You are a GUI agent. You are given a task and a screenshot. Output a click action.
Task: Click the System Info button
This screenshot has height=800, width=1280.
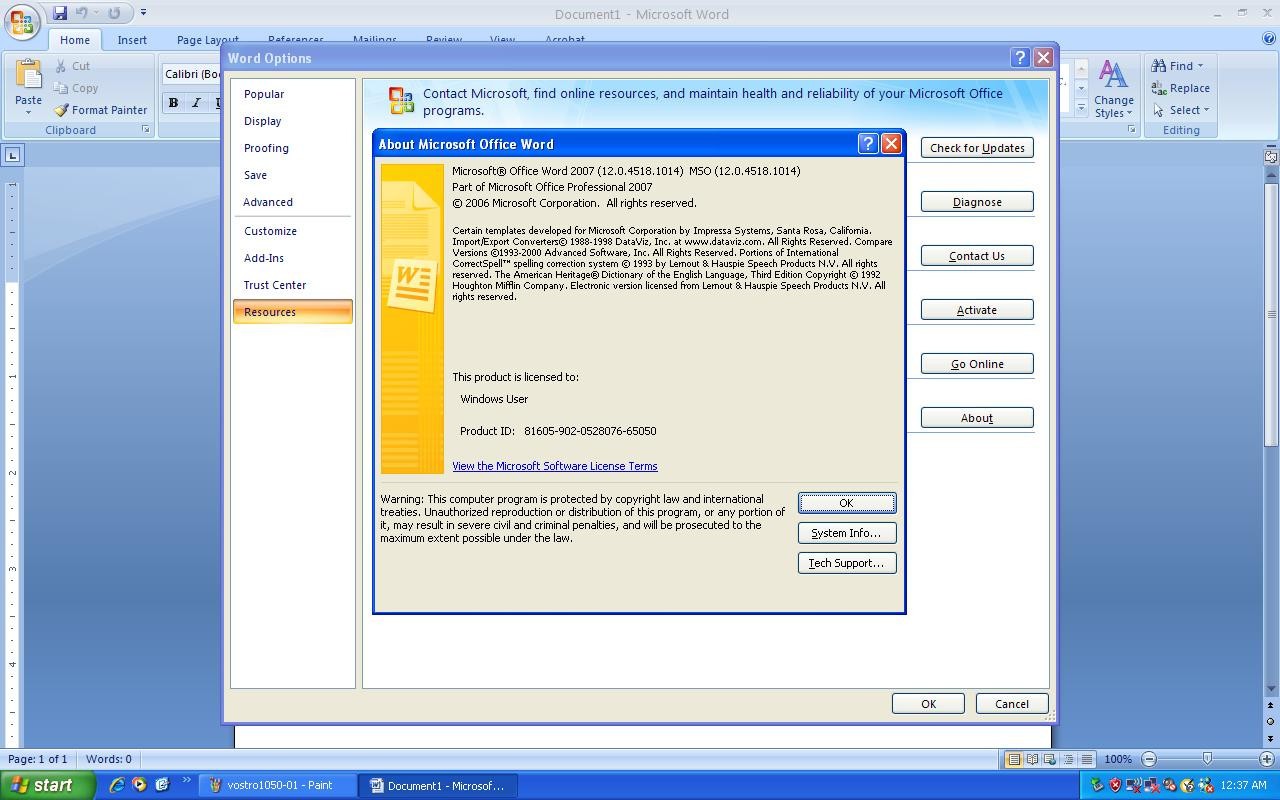[847, 533]
